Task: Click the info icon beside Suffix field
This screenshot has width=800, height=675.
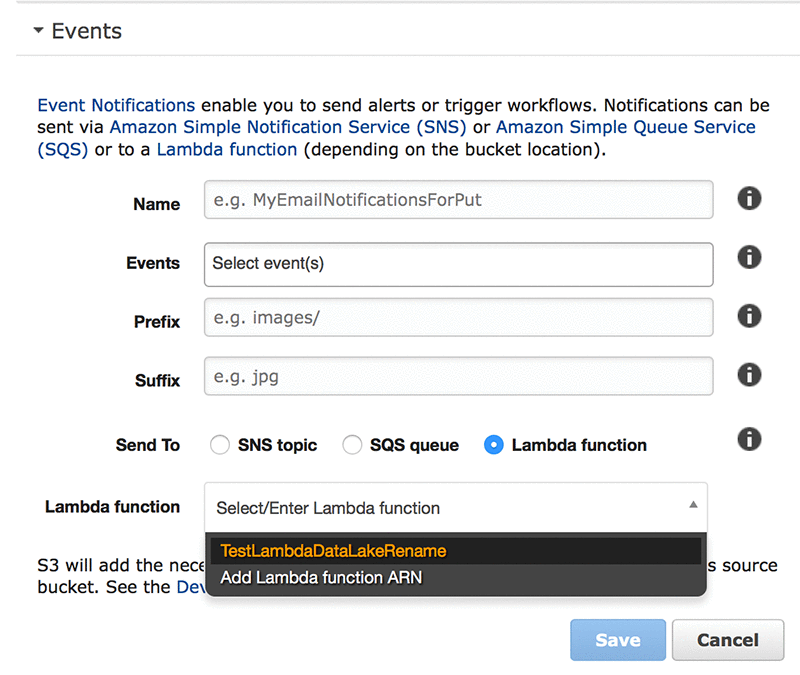Action: [749, 375]
